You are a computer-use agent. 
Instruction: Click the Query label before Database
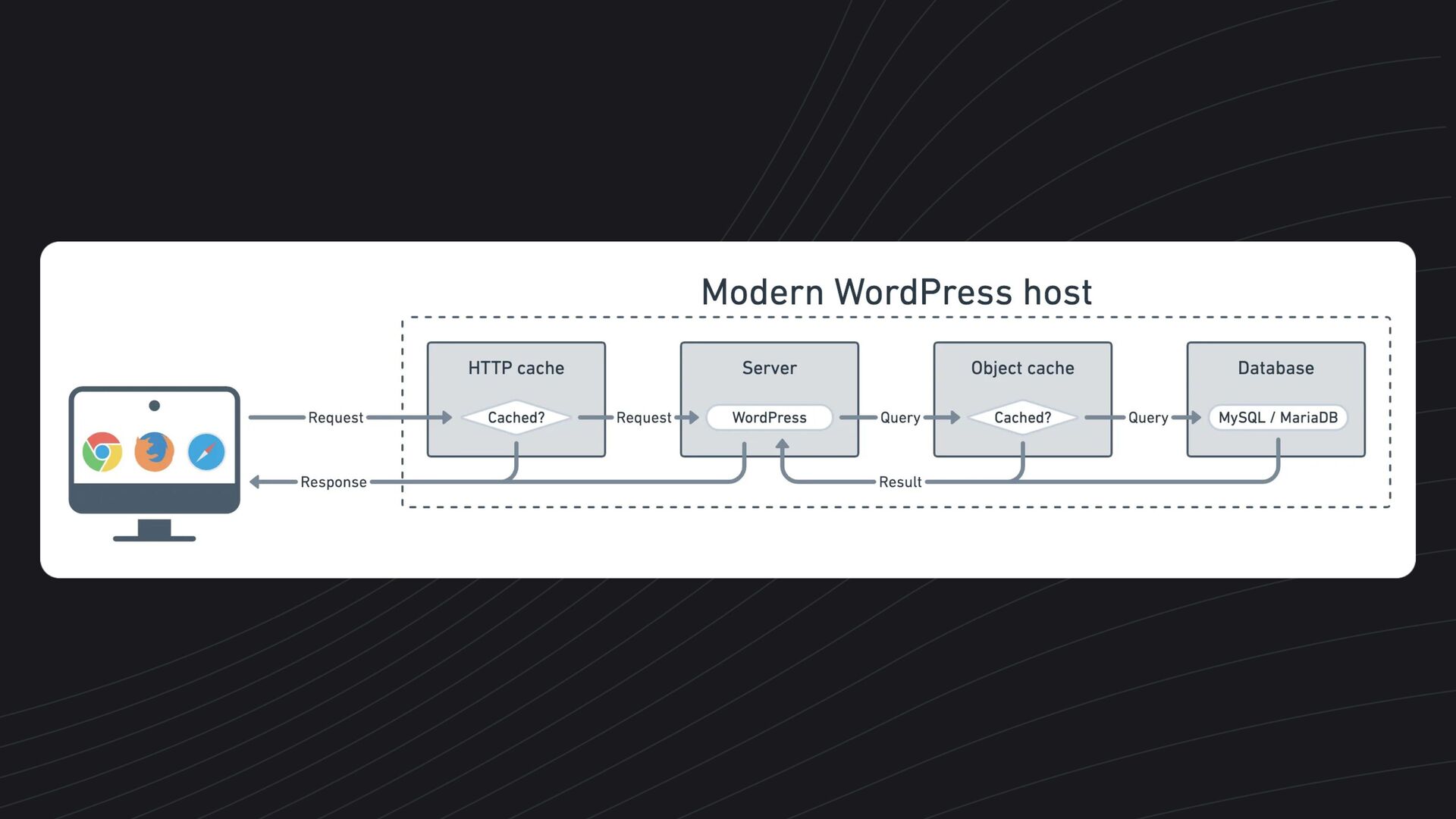[1148, 418]
